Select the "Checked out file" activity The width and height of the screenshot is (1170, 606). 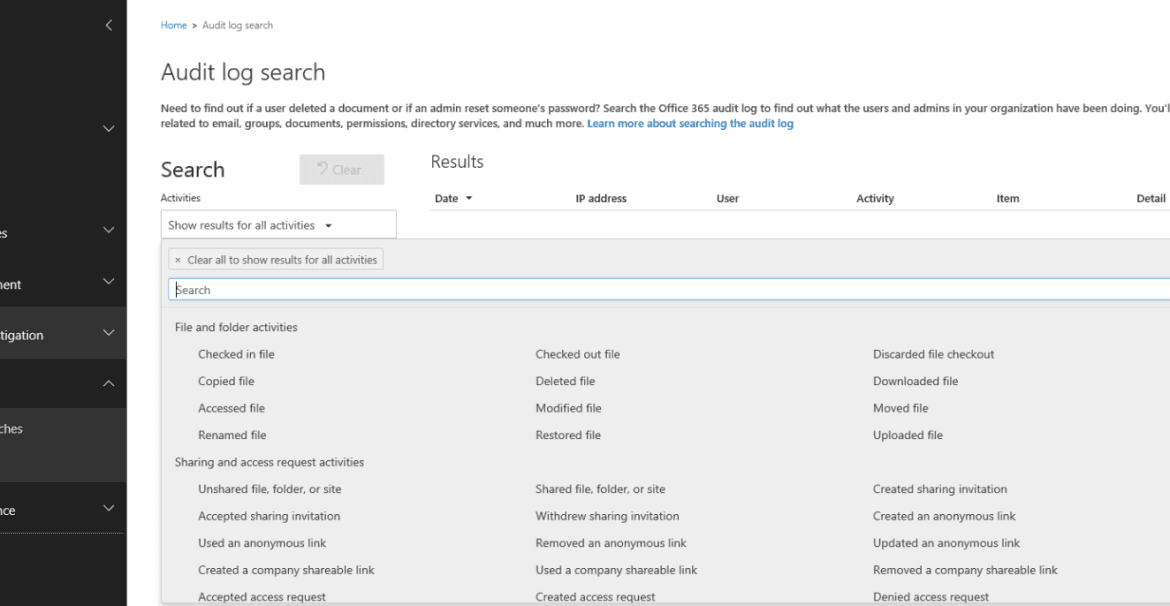[578, 354]
